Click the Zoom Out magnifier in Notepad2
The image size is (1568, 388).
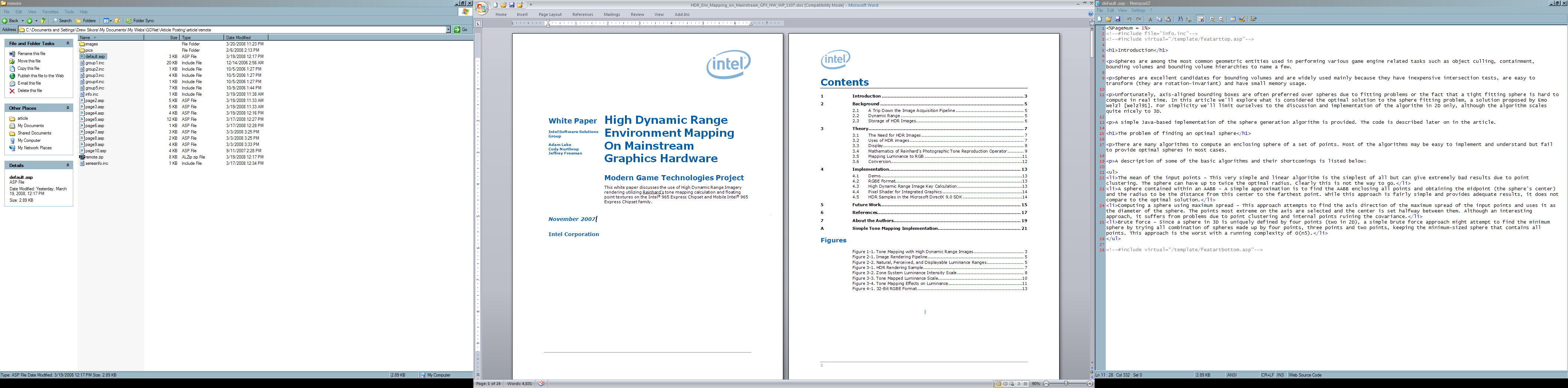[1221, 20]
